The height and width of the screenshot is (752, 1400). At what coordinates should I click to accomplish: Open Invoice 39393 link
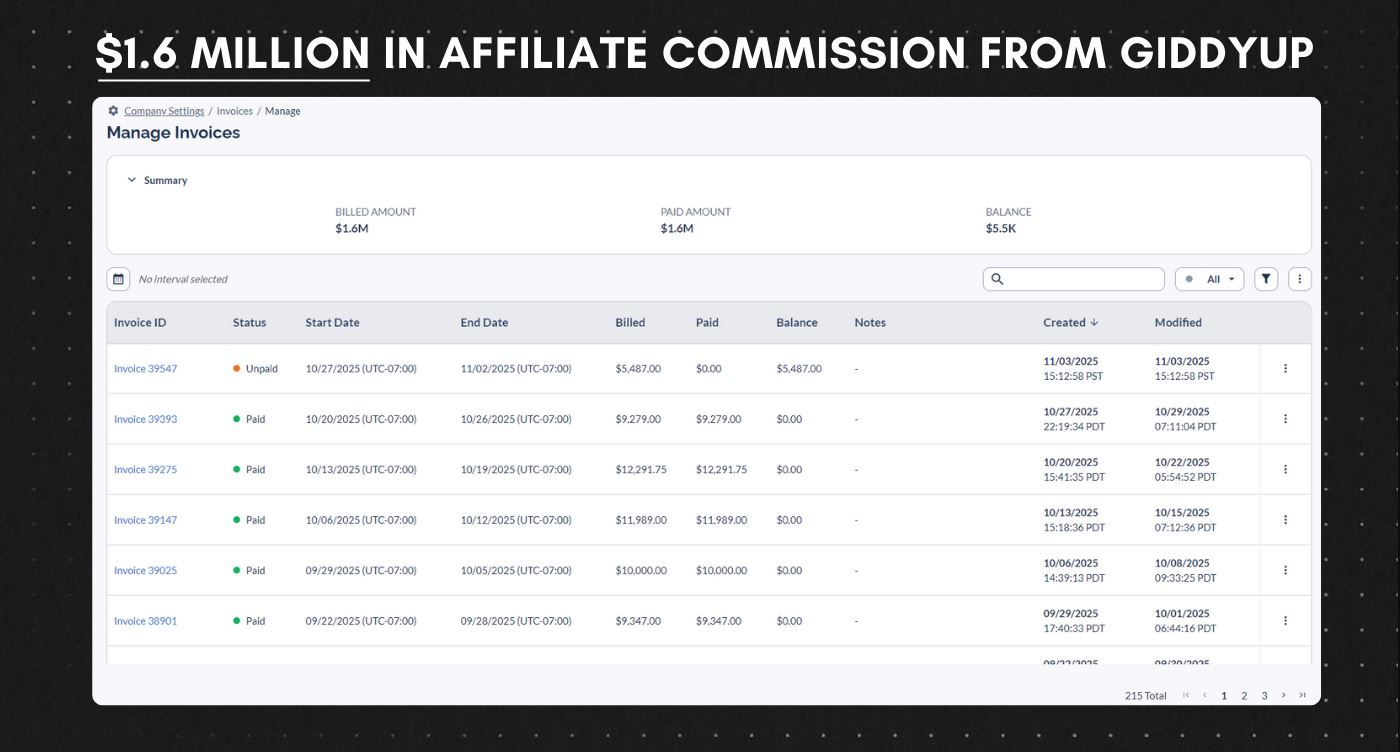tap(145, 419)
